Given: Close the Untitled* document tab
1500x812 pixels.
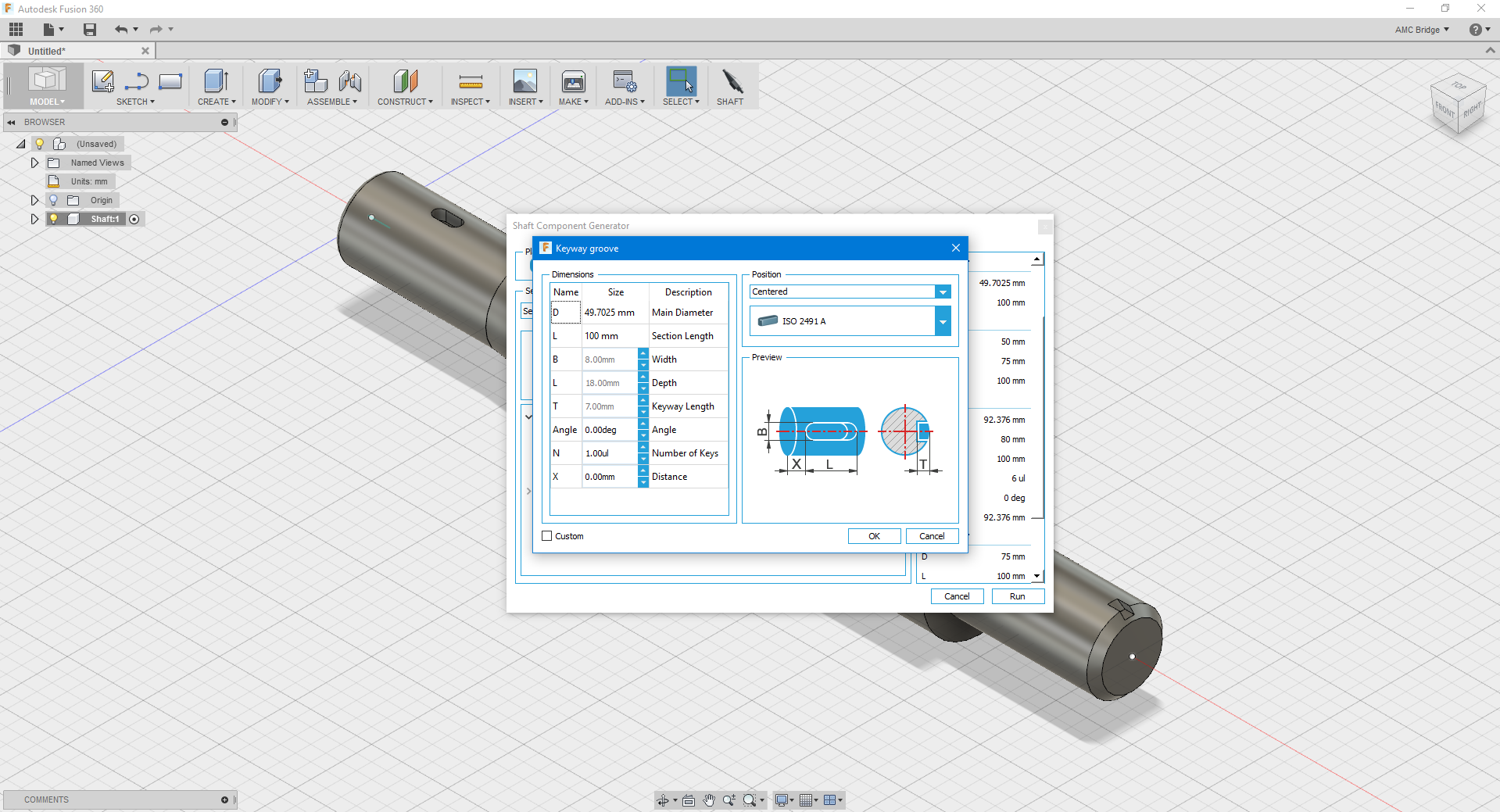Looking at the screenshot, I should tap(145, 51).
